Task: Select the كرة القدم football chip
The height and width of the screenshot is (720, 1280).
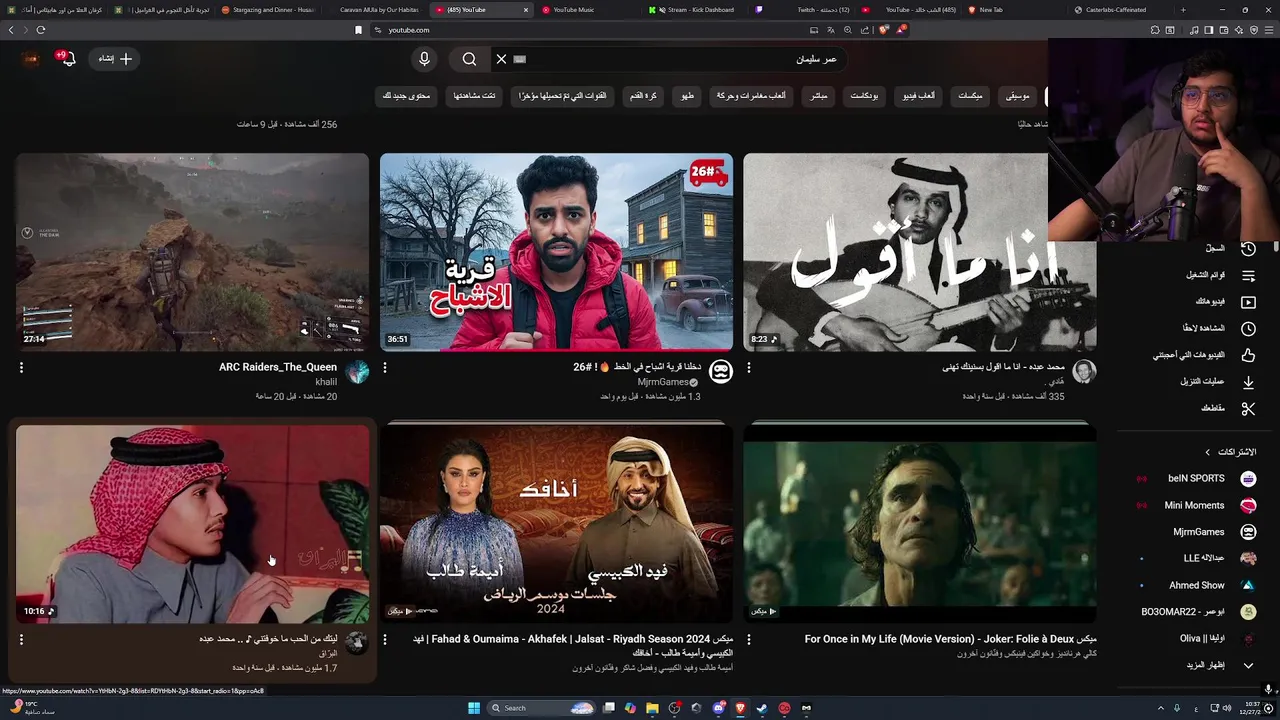Action: [x=643, y=96]
